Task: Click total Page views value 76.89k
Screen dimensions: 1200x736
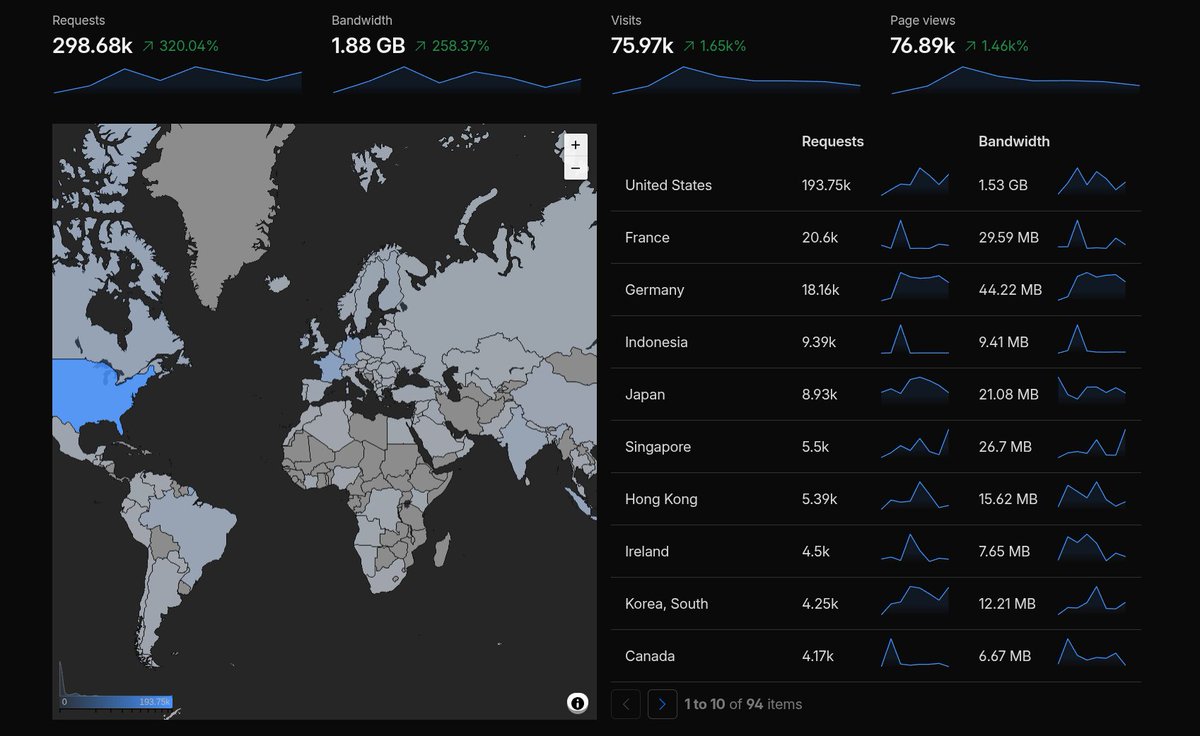Action: [x=923, y=45]
